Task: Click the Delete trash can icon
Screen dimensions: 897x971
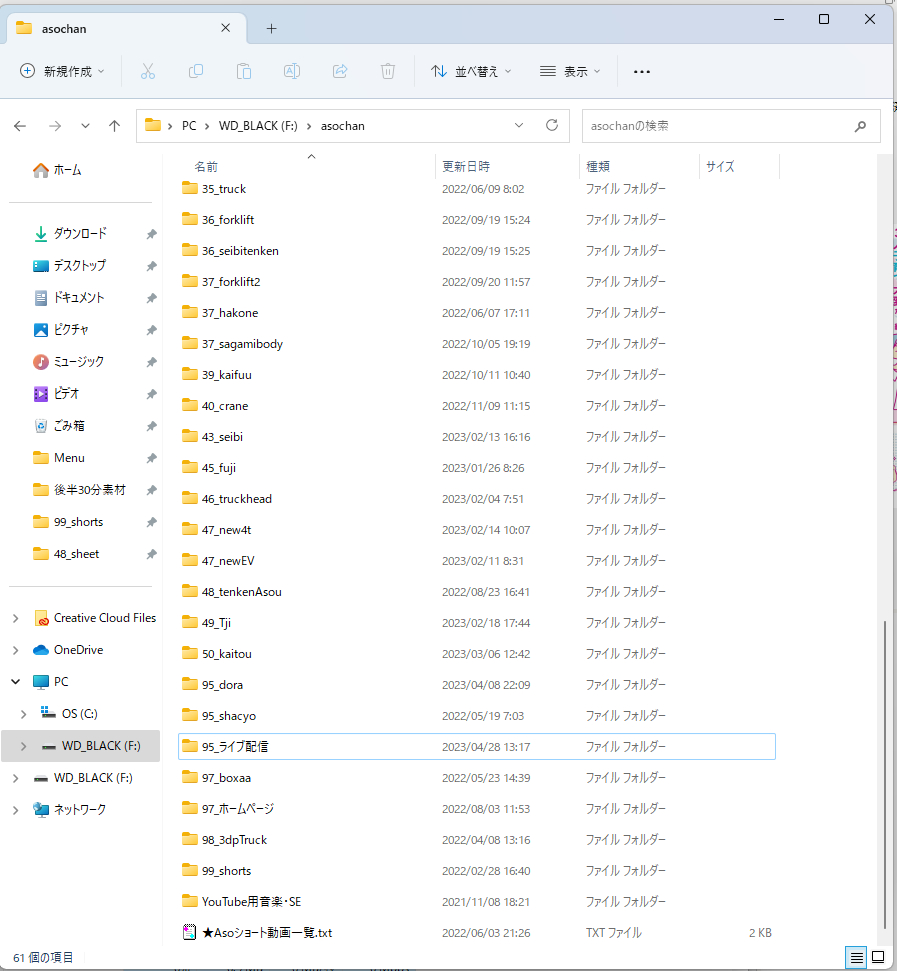Action: 388,71
